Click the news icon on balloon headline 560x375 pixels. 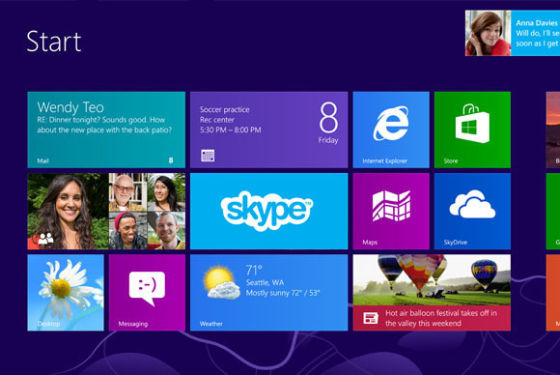point(371,318)
